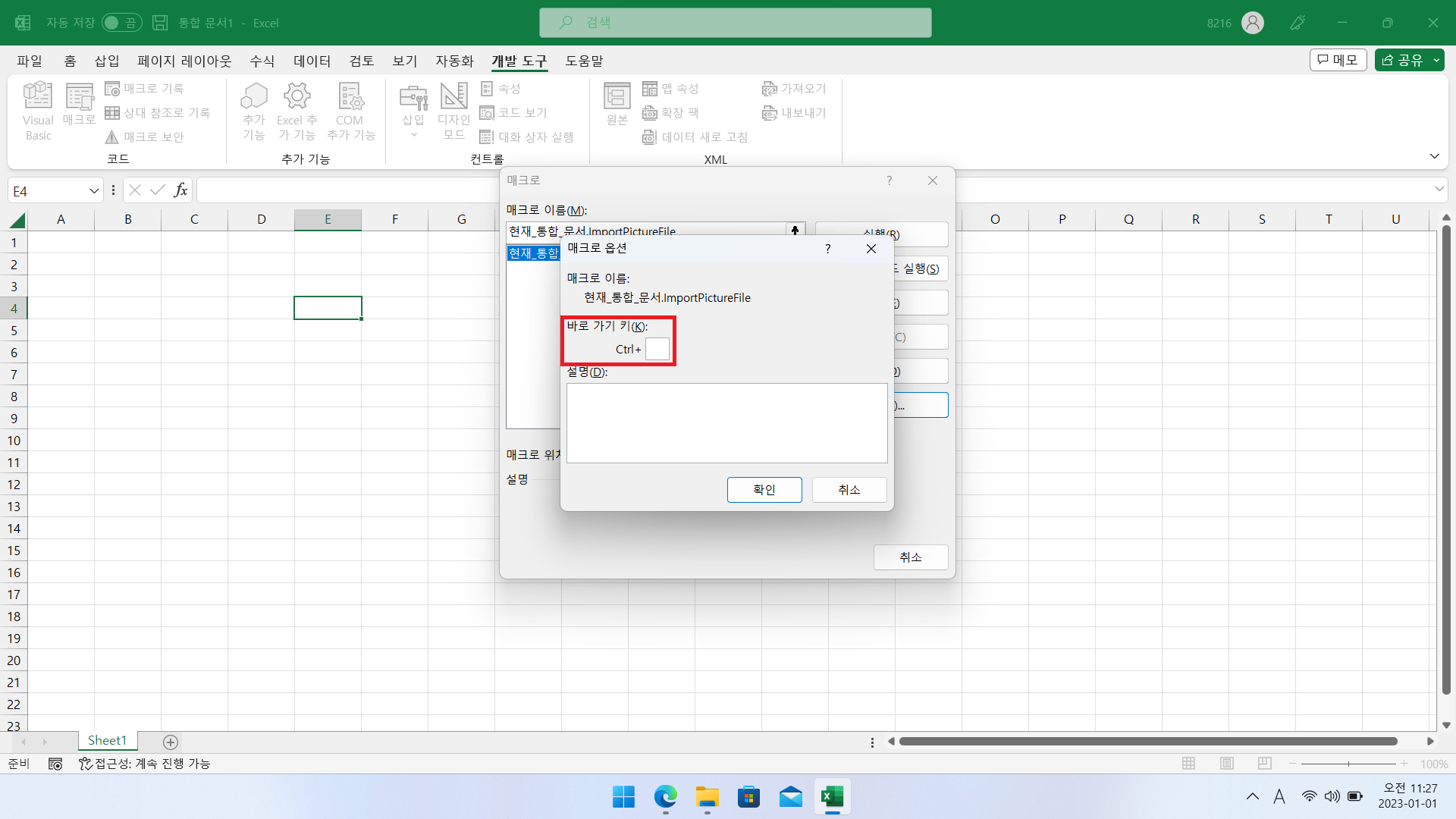Toggle the AutoSave switch
Image resolution: width=1456 pixels, height=819 pixels.
[121, 23]
